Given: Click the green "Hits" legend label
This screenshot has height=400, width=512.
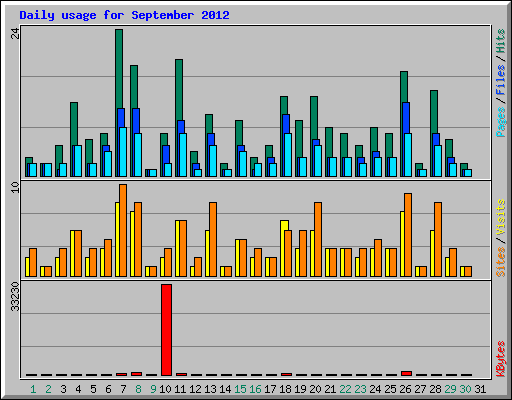Looking at the screenshot, I should (x=500, y=41).
